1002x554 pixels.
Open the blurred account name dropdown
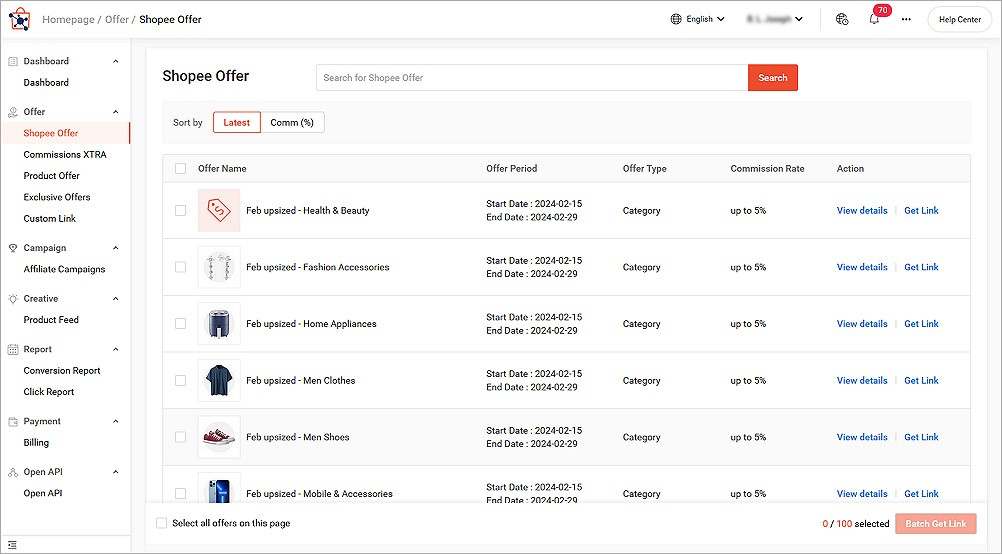click(x=775, y=19)
